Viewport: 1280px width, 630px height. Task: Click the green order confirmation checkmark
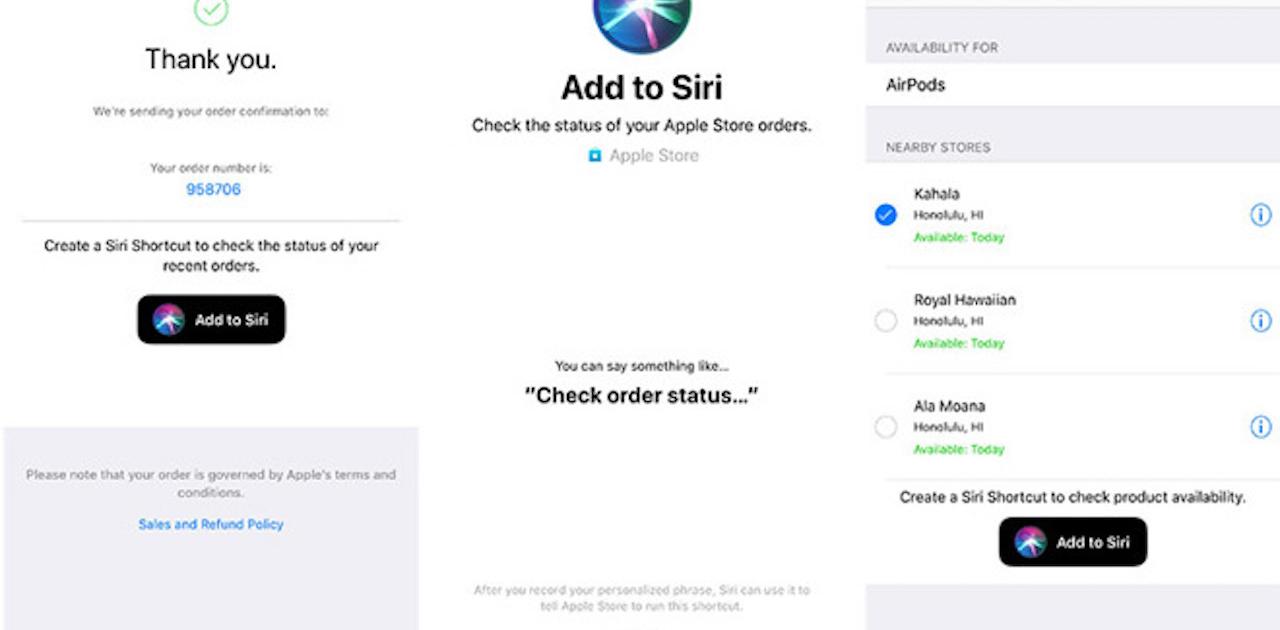[x=211, y=10]
